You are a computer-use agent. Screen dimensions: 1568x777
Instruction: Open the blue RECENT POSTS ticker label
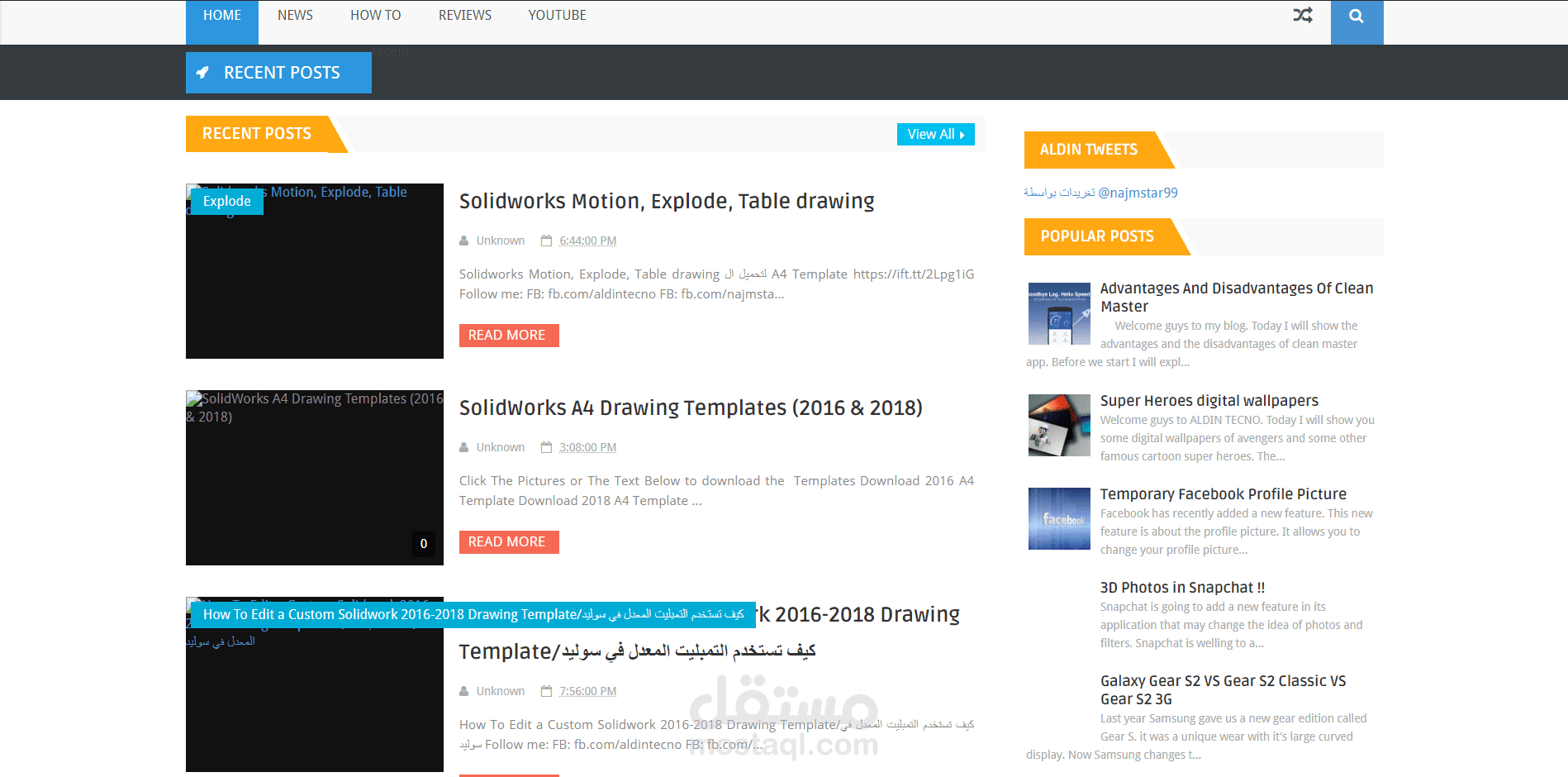[x=278, y=73]
